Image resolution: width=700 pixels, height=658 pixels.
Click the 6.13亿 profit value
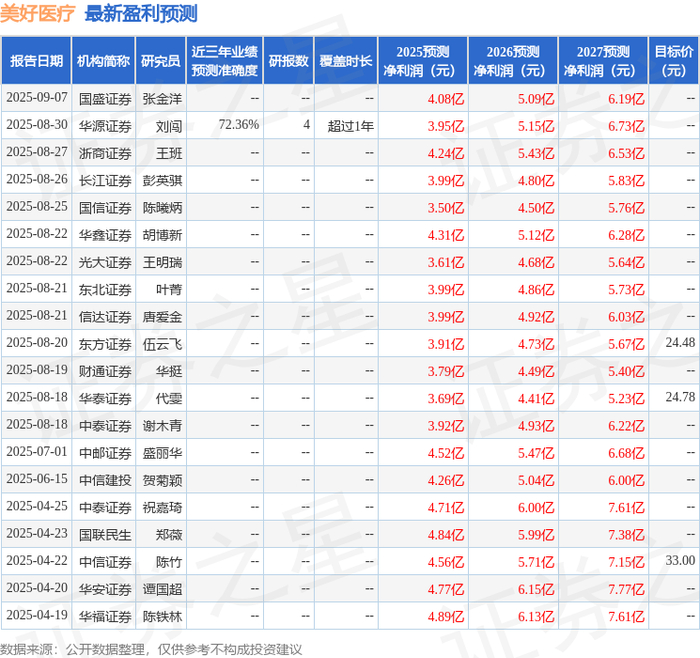[536, 616]
